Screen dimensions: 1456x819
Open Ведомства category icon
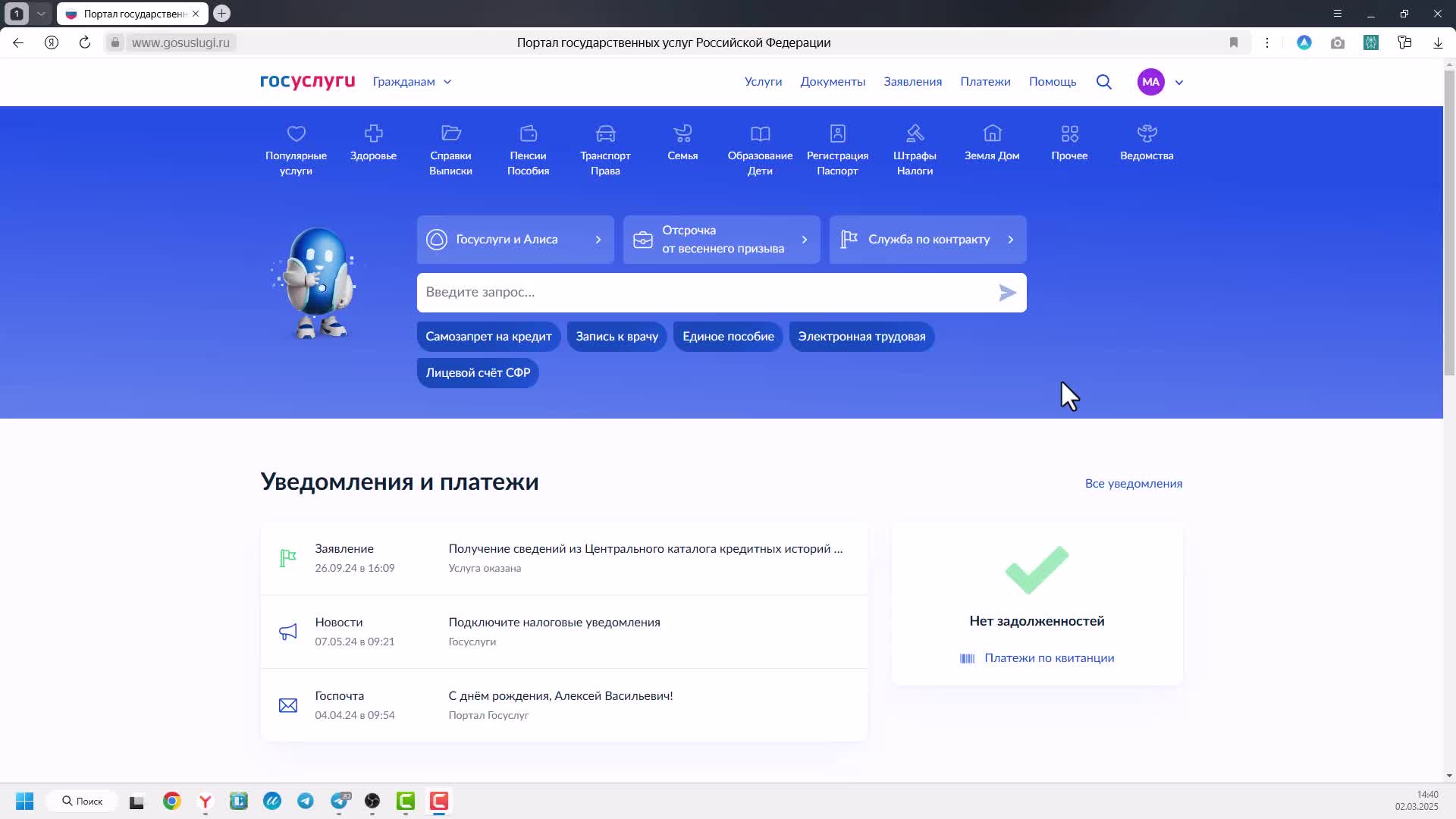click(x=1147, y=134)
